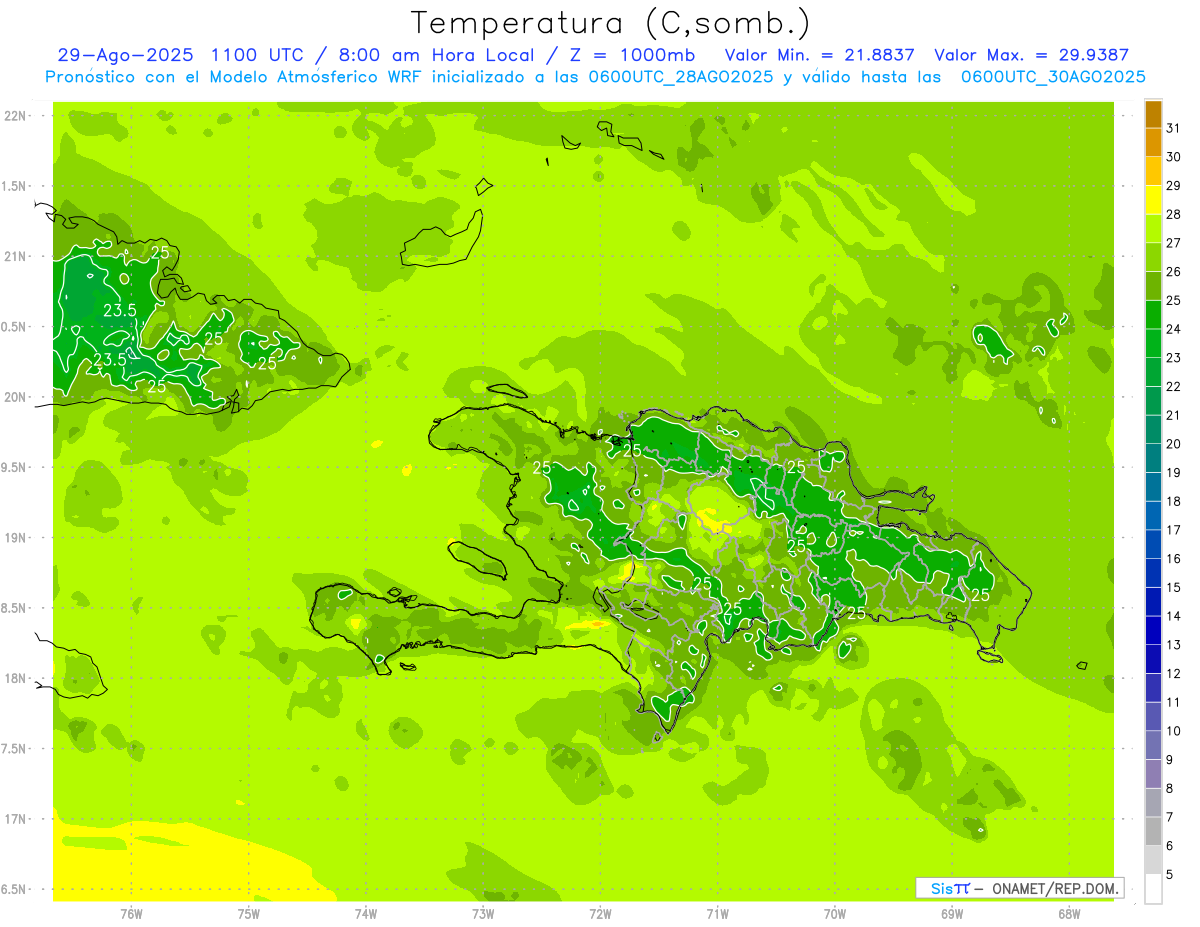Click the 69W longitude axis label
This screenshot has height=927, width=1200.
click(951, 913)
